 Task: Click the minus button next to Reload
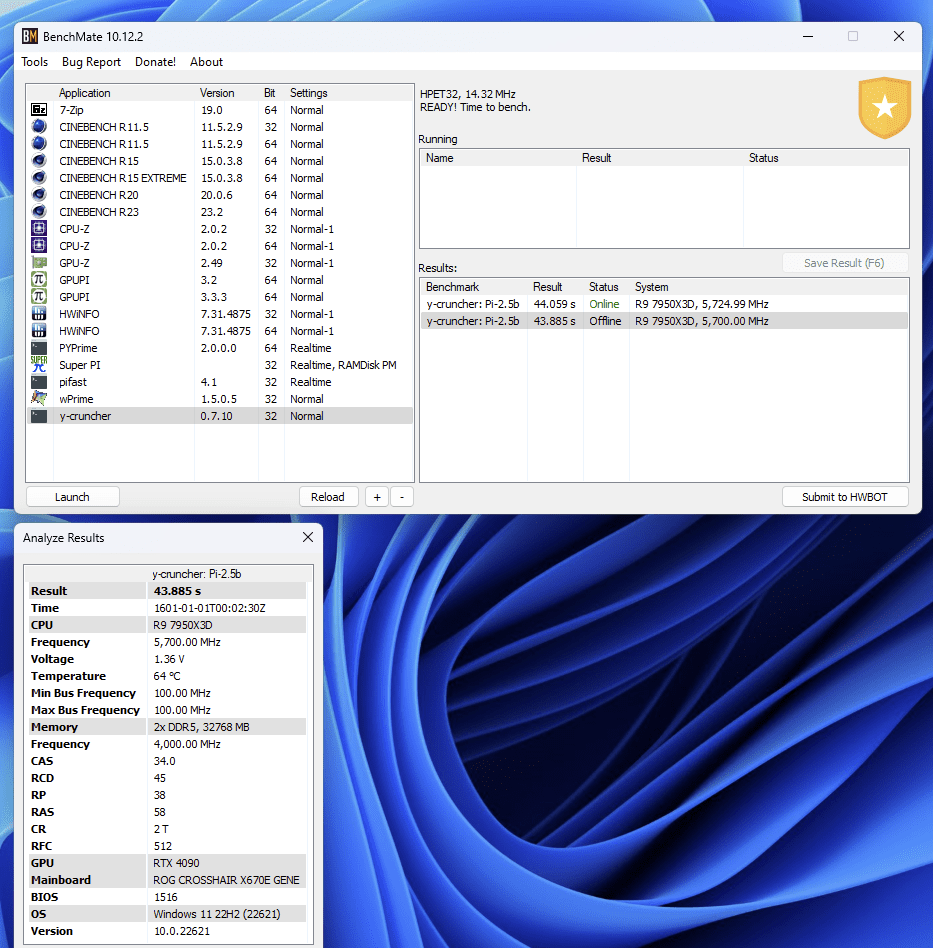[401, 497]
